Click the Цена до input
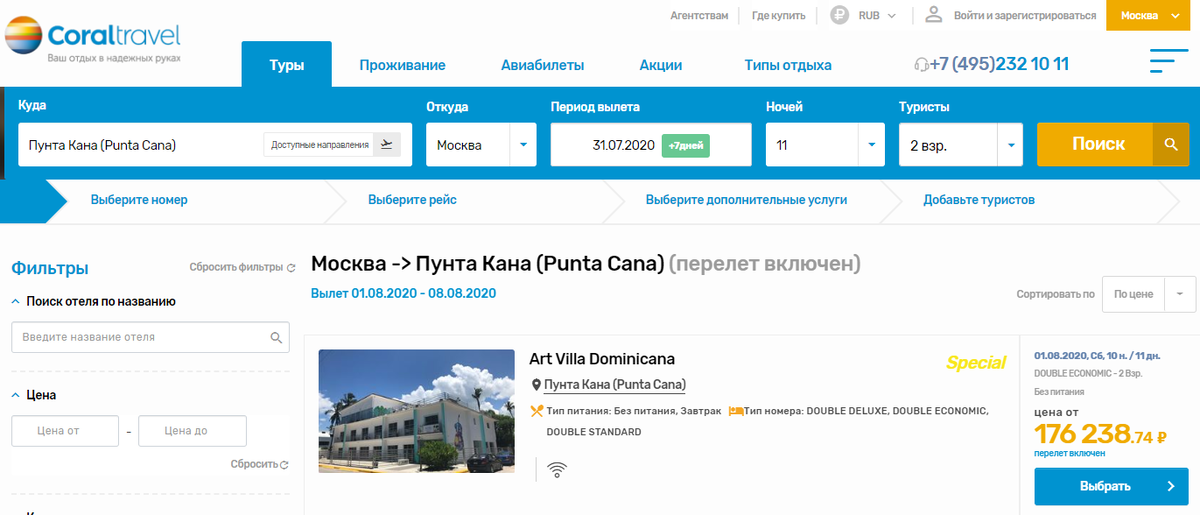1200x515 pixels. (x=192, y=431)
